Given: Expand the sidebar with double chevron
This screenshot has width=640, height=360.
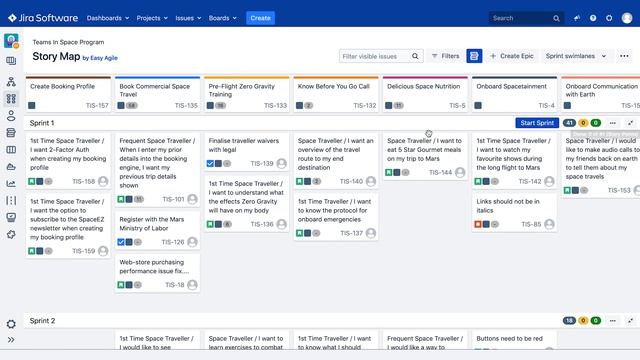Looking at the screenshot, I should (x=11, y=340).
